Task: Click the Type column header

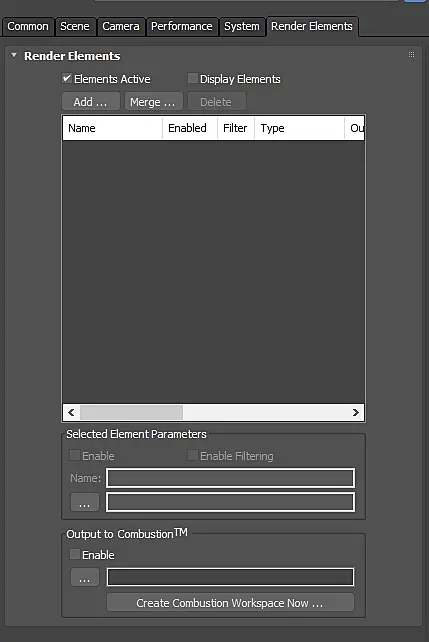Action: pyautogui.click(x=300, y=128)
